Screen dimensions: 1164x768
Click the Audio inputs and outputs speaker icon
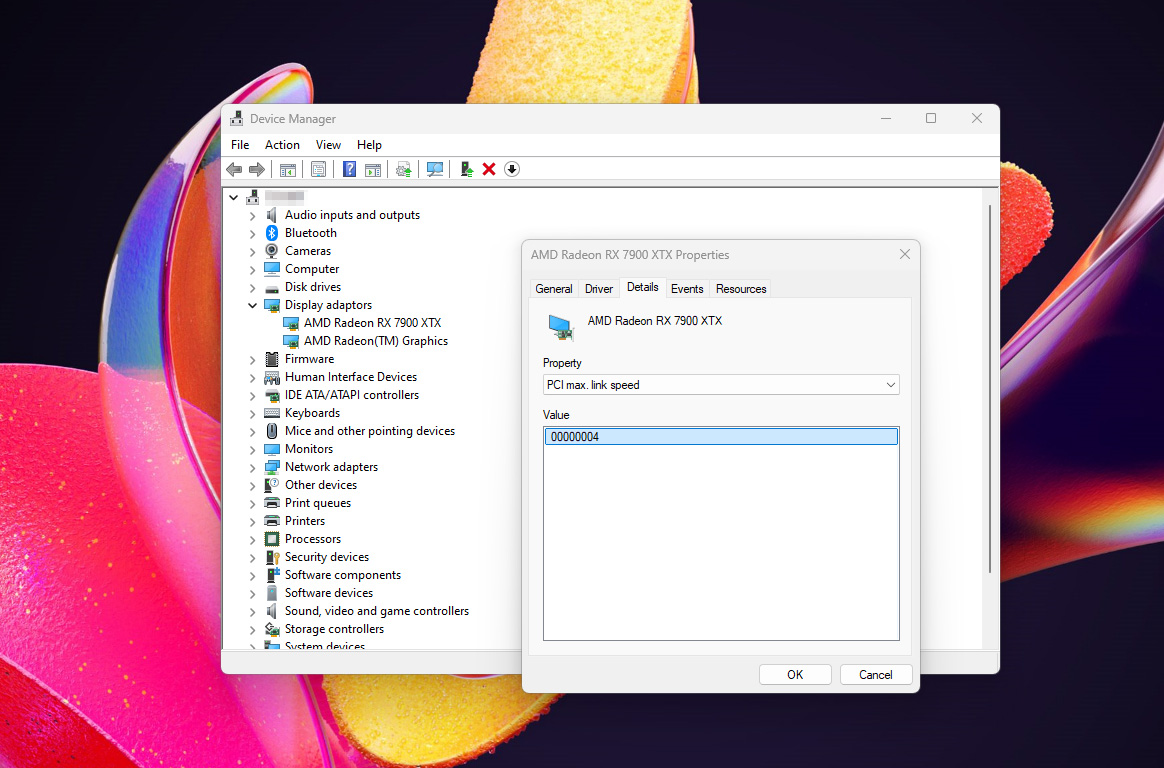[x=272, y=214]
